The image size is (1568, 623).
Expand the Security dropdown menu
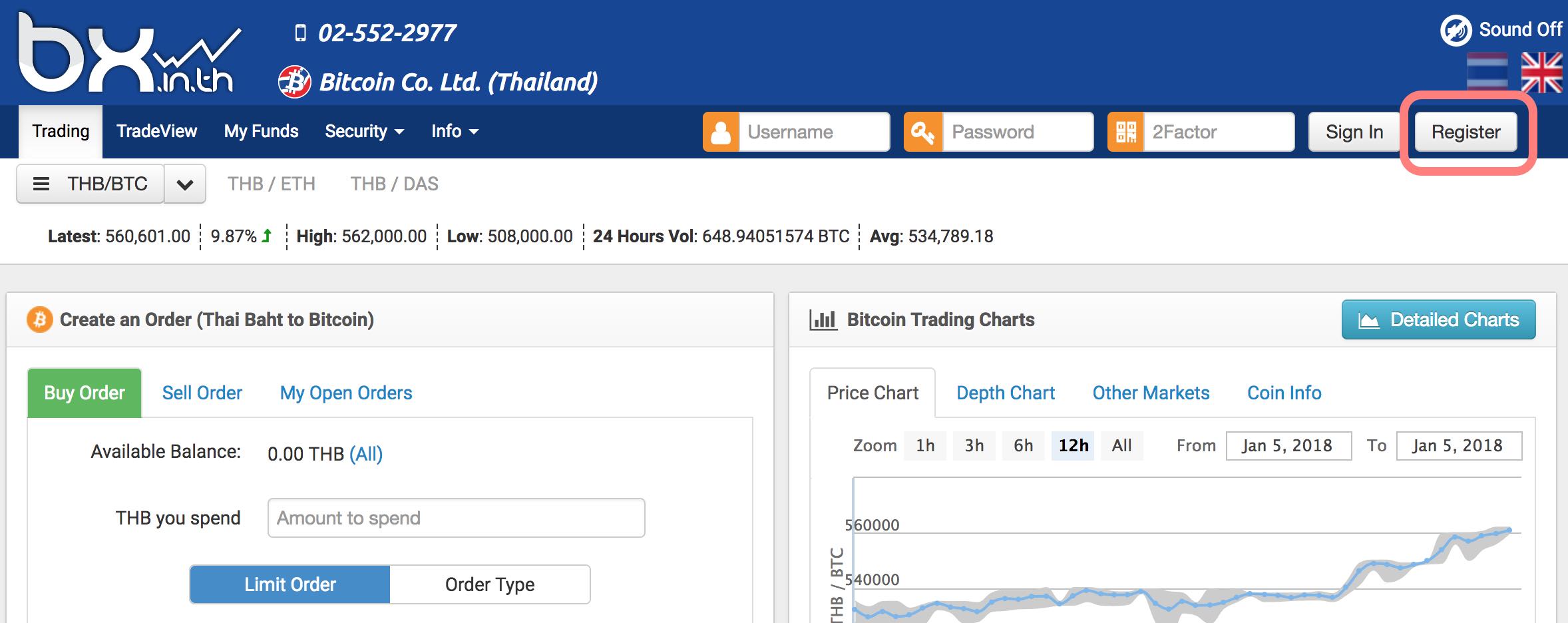click(364, 131)
